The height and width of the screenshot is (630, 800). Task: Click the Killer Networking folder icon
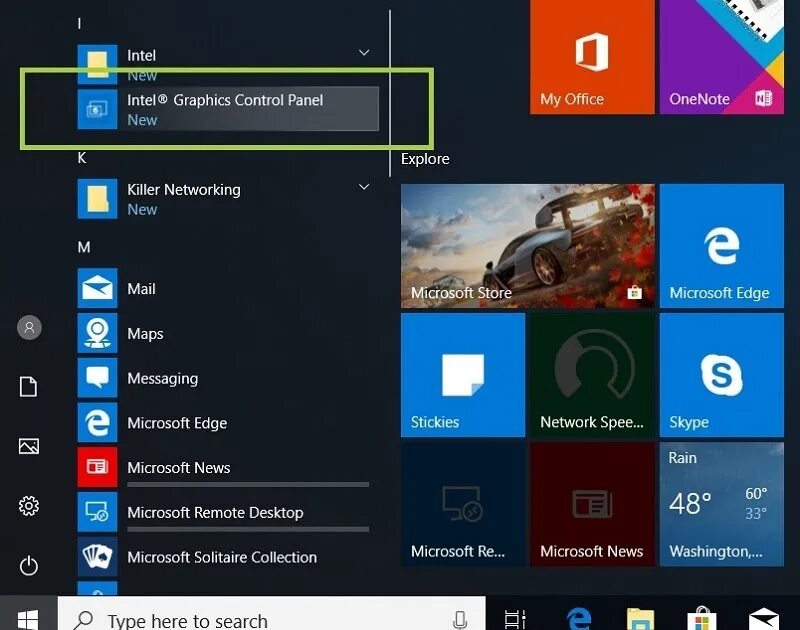[97, 198]
